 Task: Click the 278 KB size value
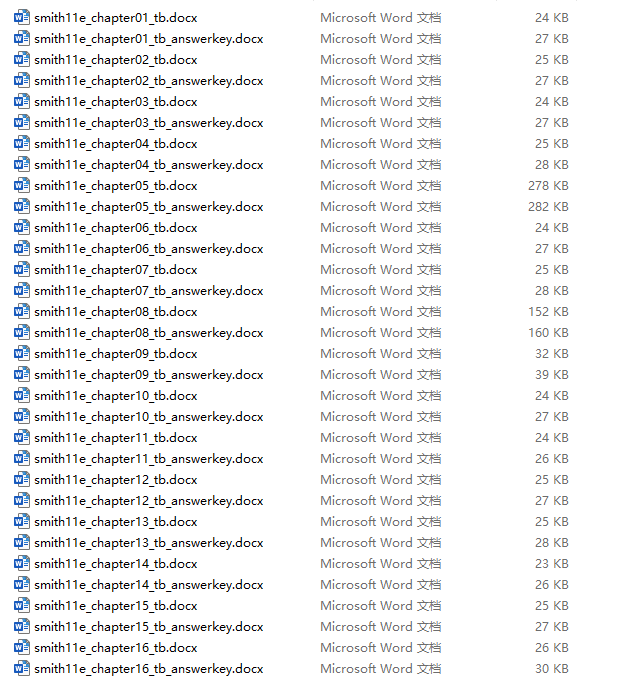[x=548, y=185]
